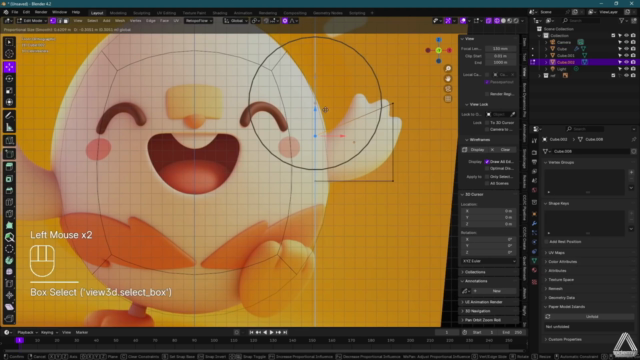
Task: Open the RetopoFlow dropdown
Action: (199, 21)
